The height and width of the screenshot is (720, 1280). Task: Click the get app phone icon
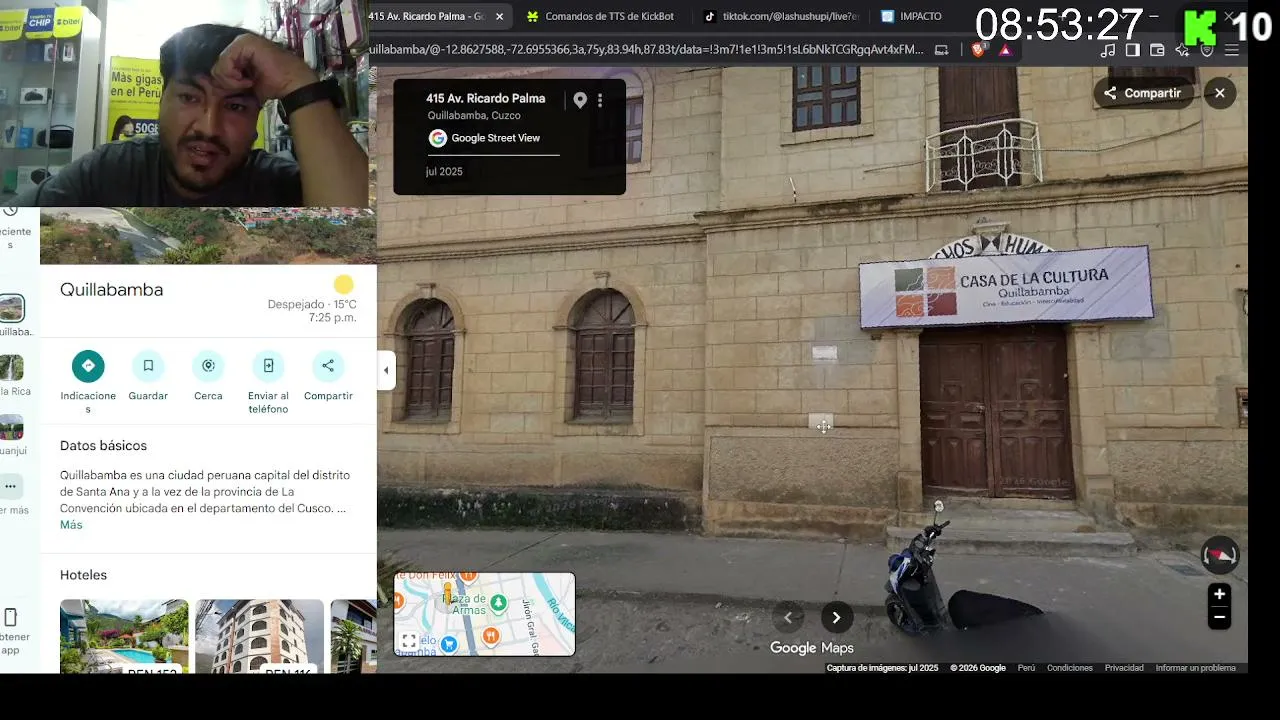tap(11, 617)
